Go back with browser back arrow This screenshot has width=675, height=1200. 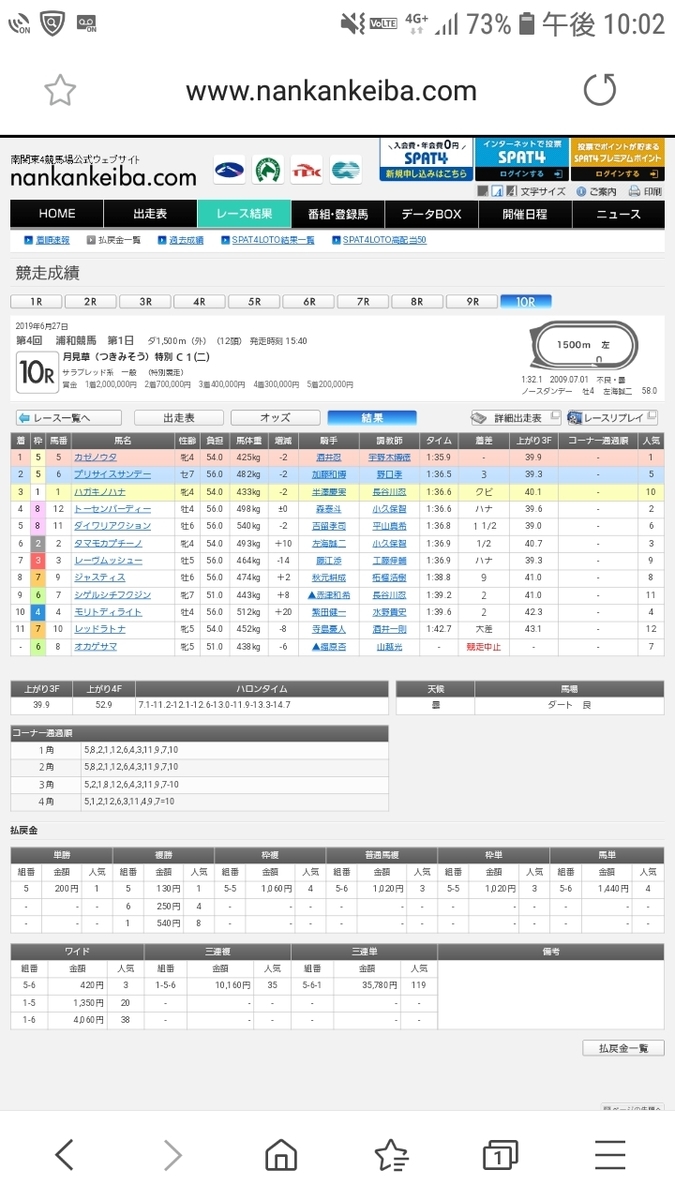pyautogui.click(x=65, y=1155)
